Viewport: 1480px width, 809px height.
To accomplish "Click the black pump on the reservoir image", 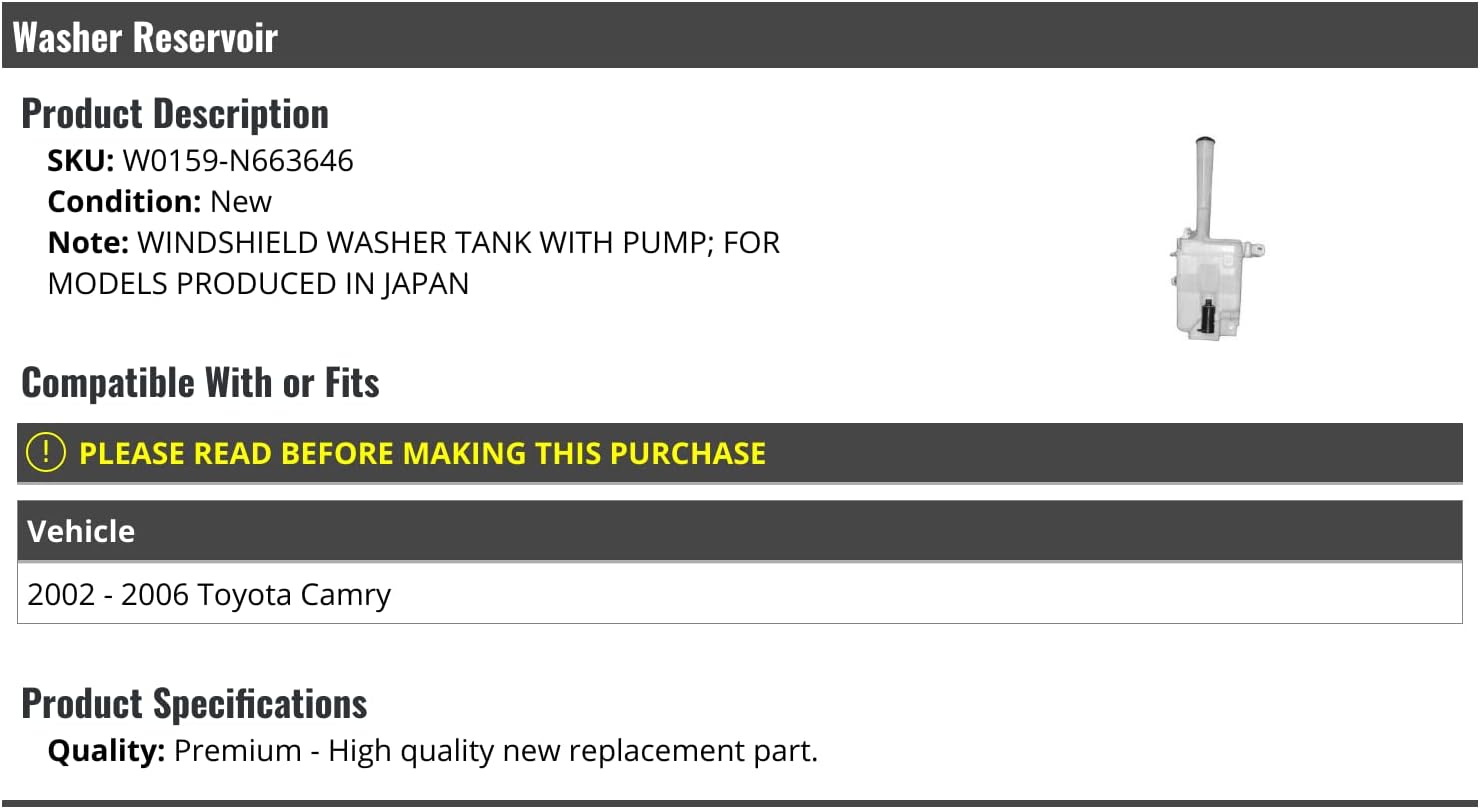I will click(x=1210, y=318).
